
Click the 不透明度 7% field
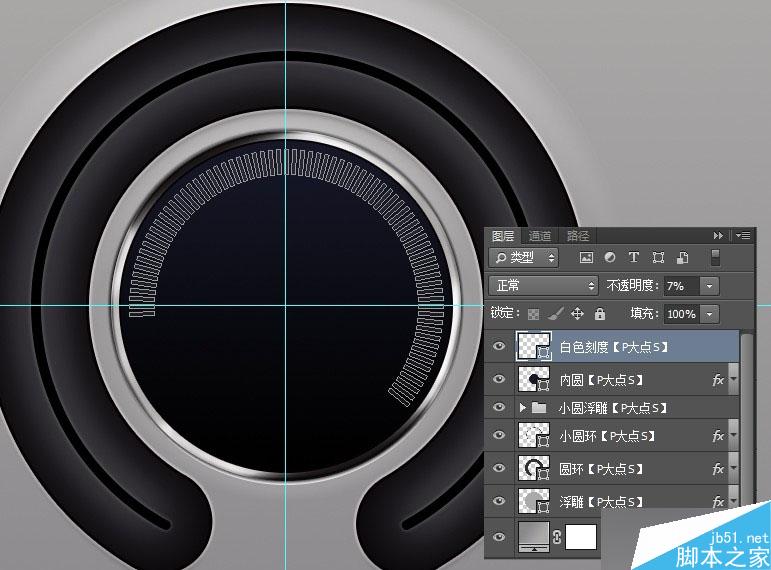coord(682,286)
